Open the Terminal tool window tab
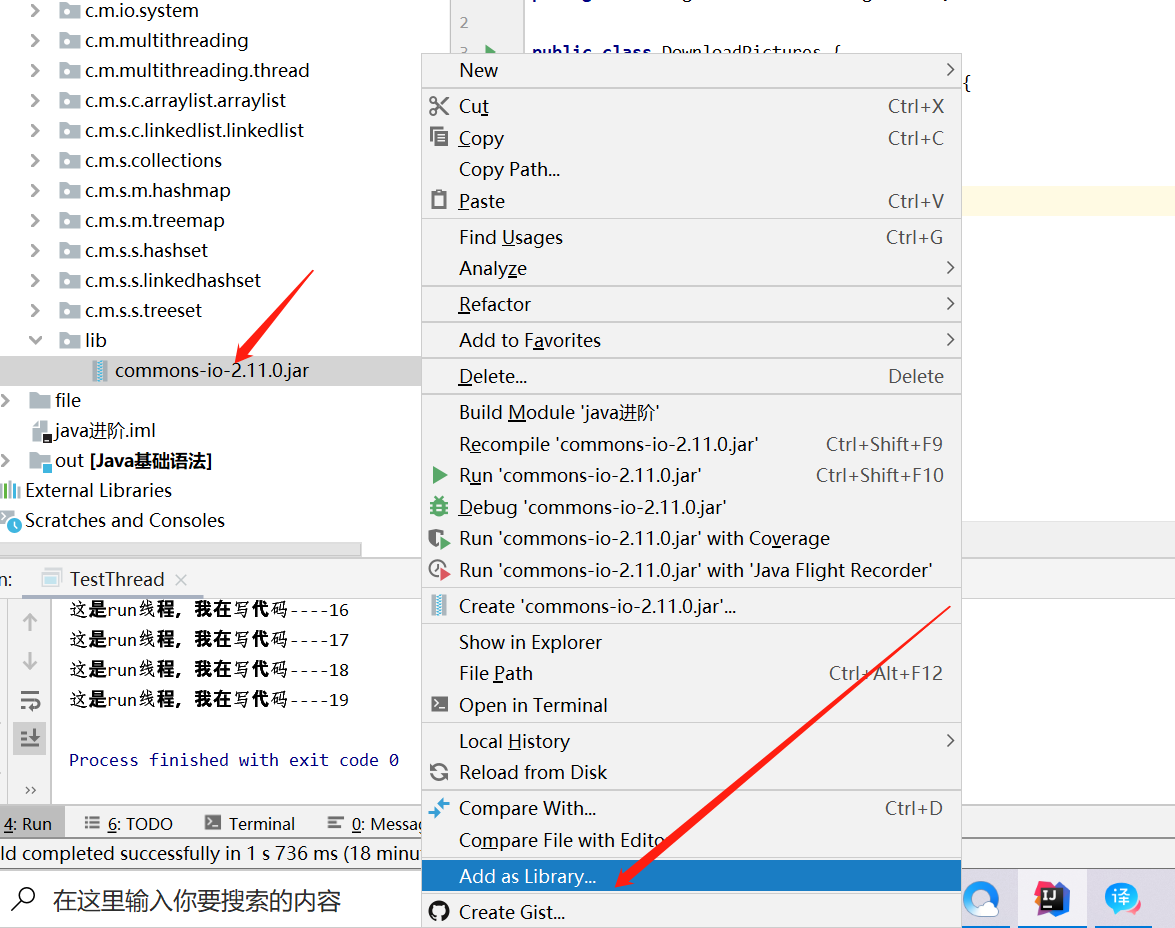Viewport: 1175px width, 928px height. 250,824
